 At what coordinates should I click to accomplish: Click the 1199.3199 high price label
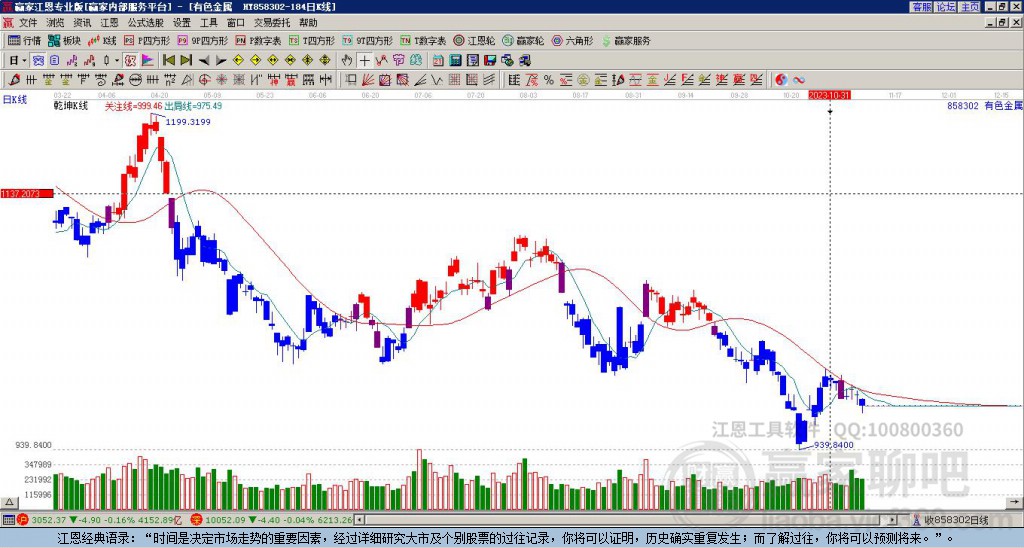[x=188, y=122]
